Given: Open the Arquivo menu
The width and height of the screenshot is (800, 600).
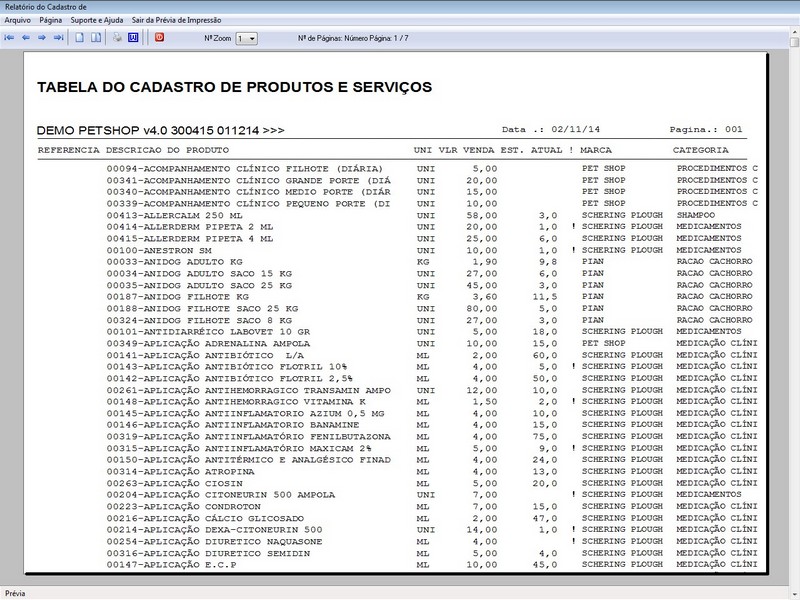Looking at the screenshot, I should (x=17, y=18).
